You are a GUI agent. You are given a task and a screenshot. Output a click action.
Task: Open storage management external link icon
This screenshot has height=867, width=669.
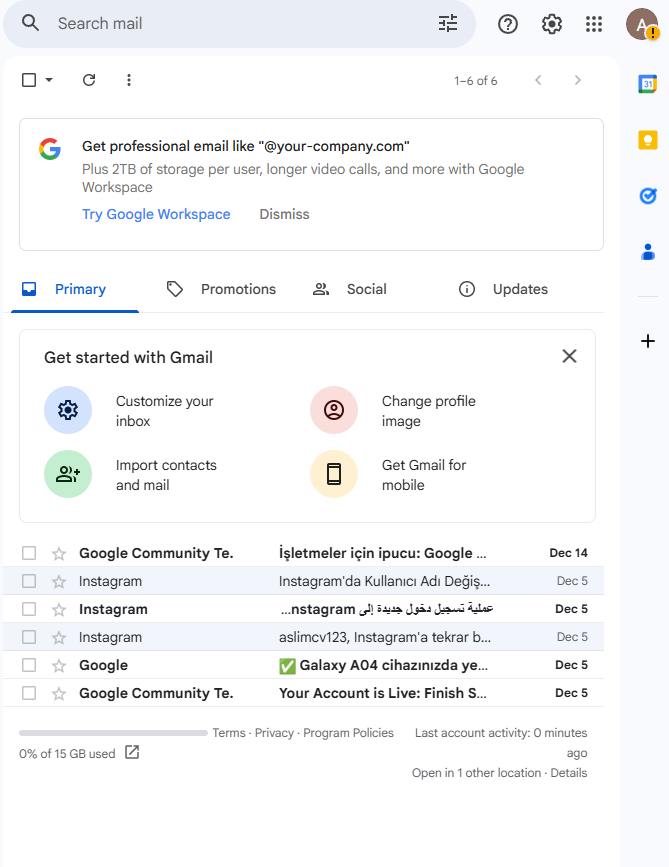click(132, 752)
